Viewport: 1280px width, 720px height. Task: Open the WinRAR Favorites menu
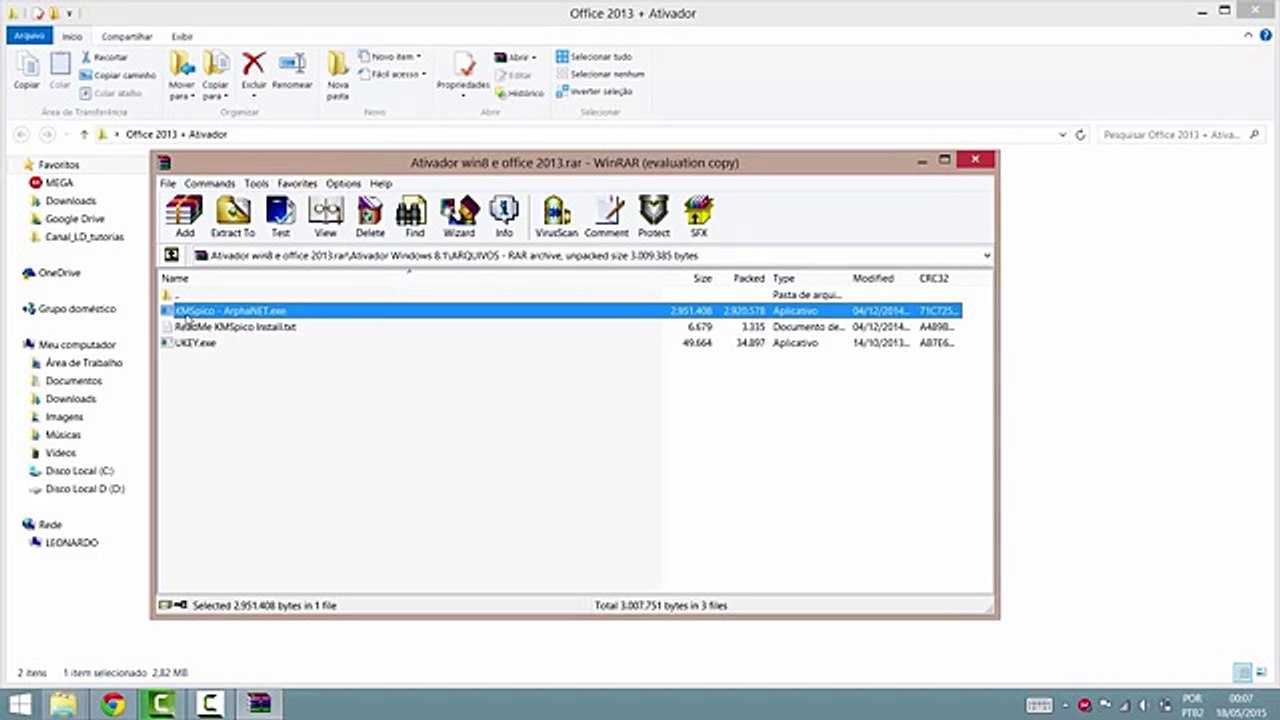pyautogui.click(x=297, y=184)
